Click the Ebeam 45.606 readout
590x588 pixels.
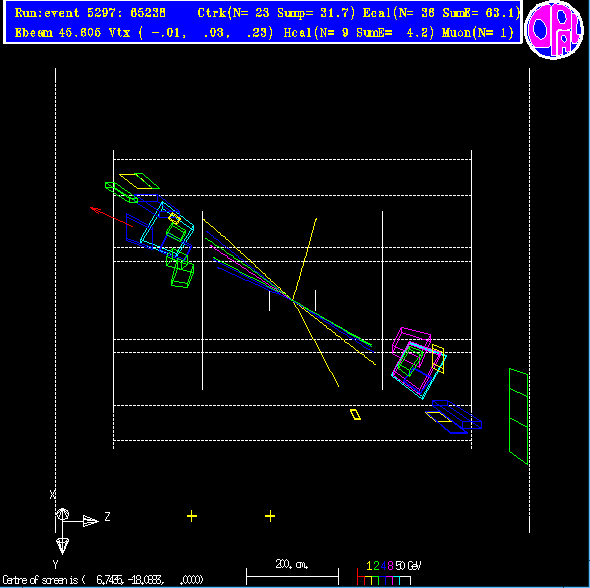[x=58, y=33]
